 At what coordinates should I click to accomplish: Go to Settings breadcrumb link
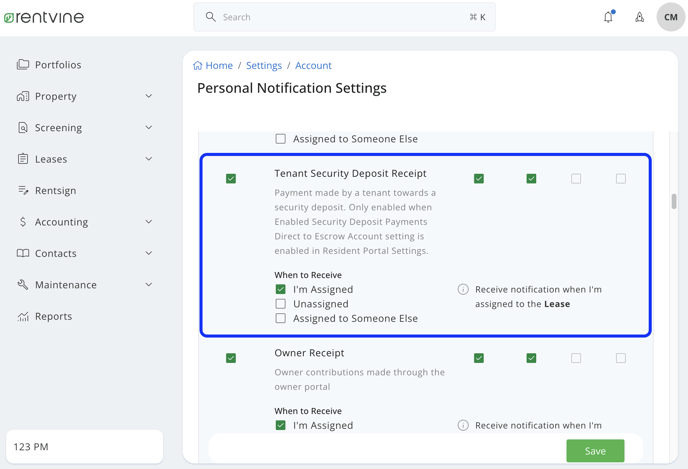click(264, 65)
